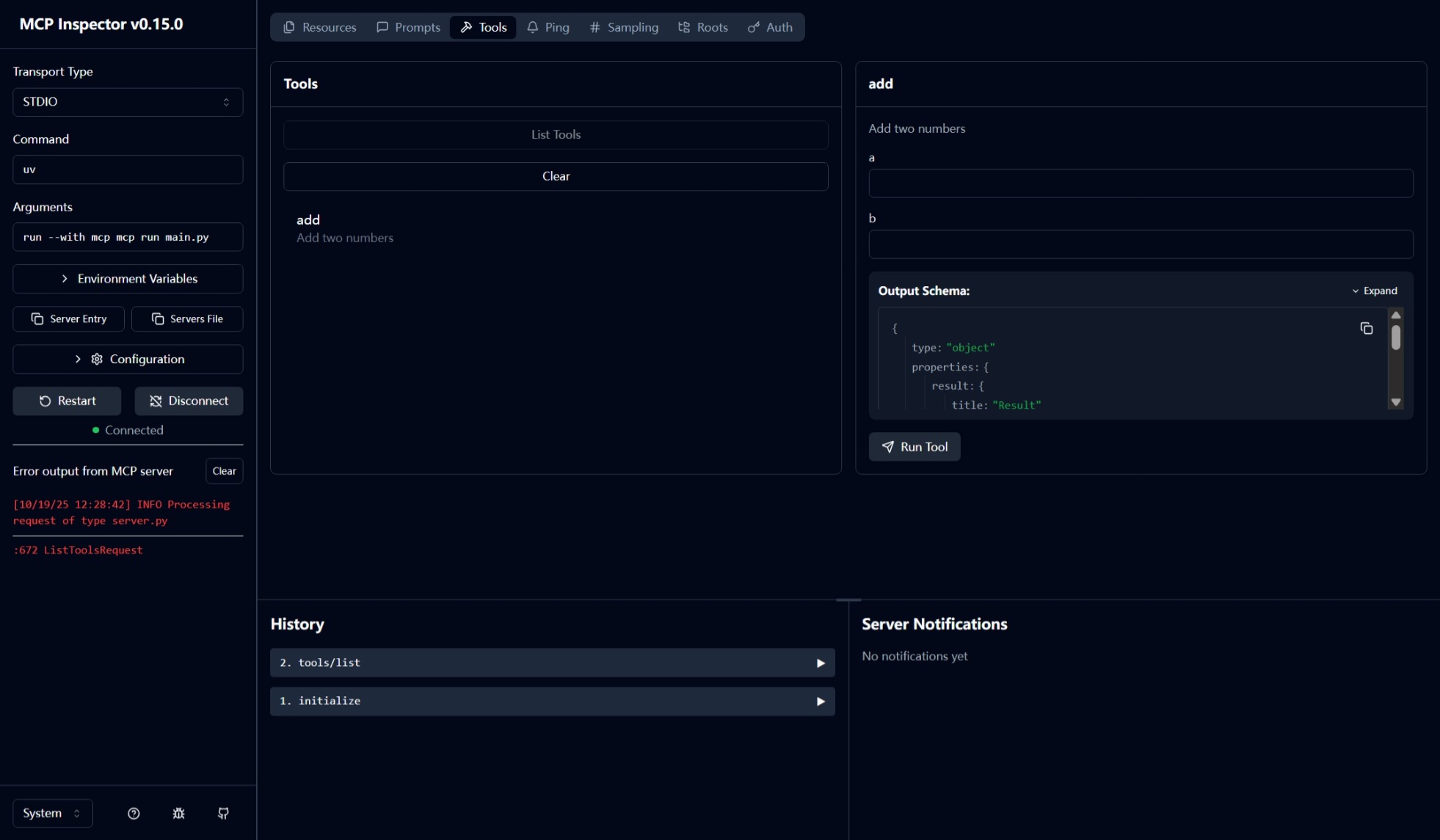Expand the Environment Variables section

[x=128, y=279]
